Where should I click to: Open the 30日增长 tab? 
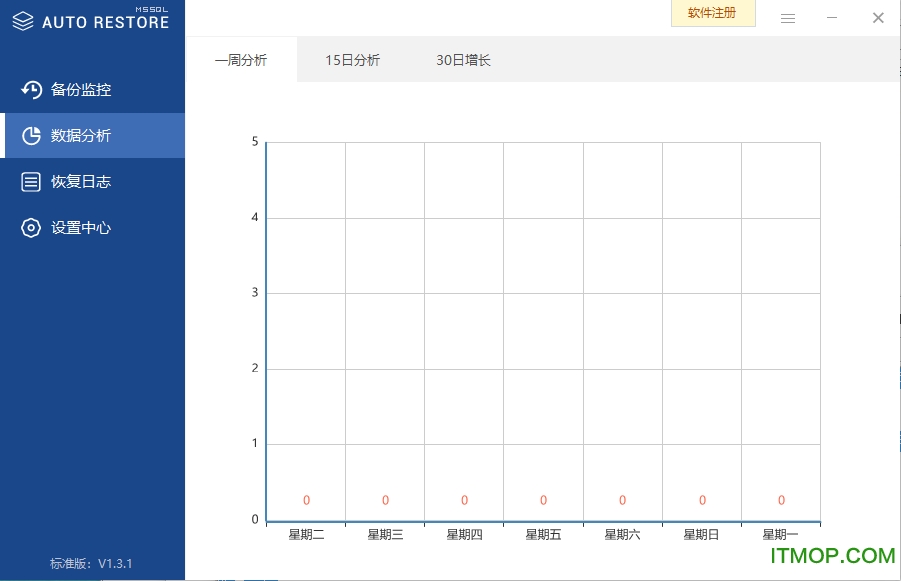[x=463, y=60]
